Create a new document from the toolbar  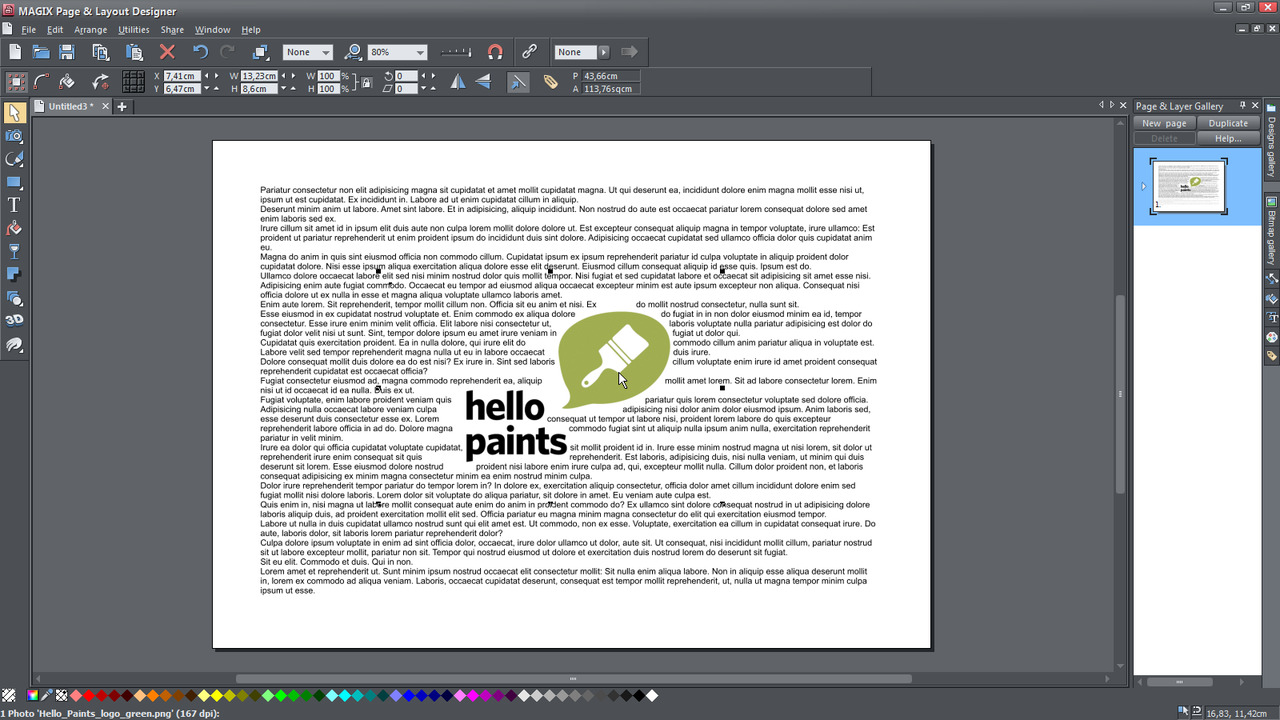click(15, 52)
